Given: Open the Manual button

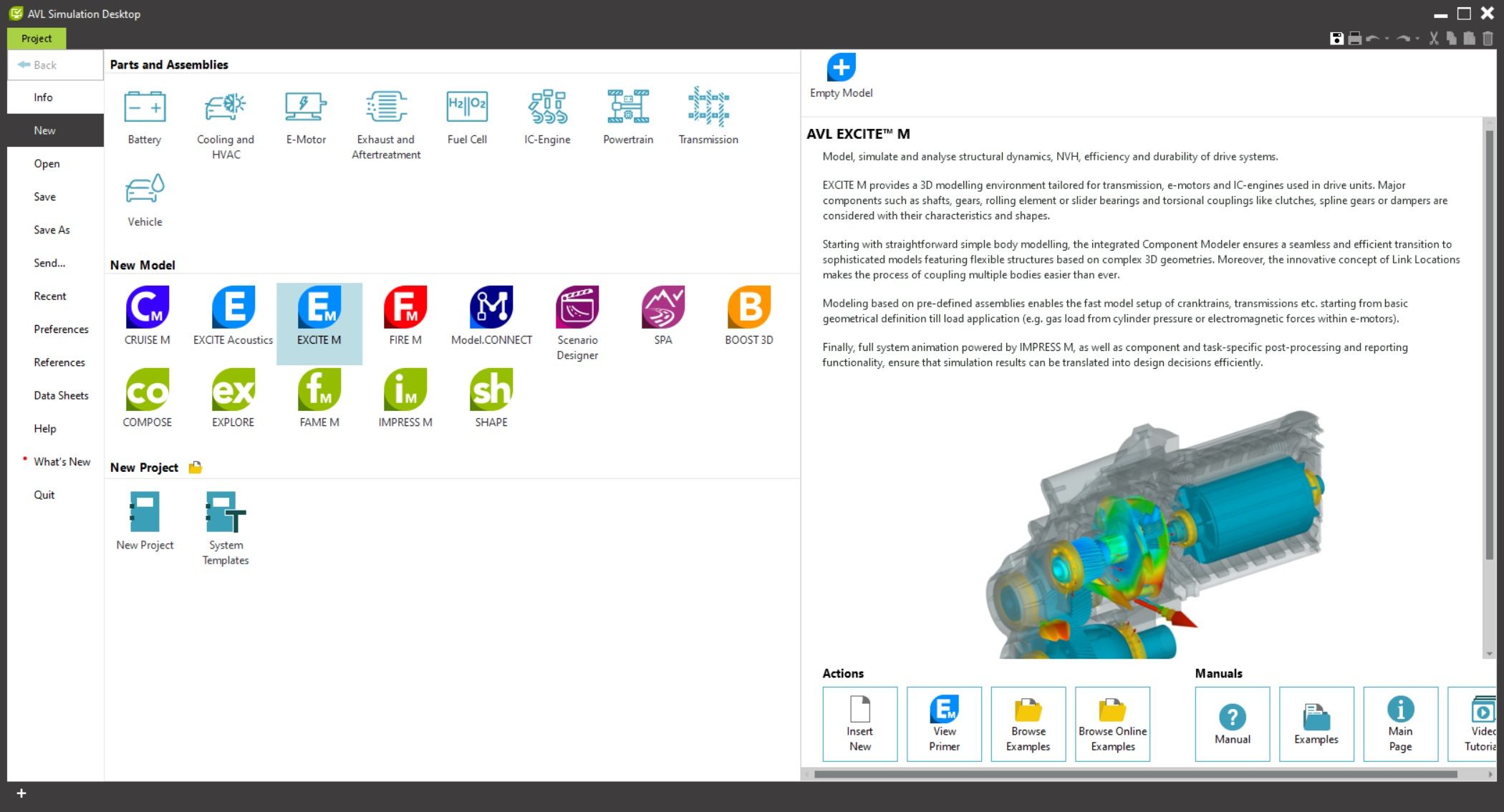Looking at the screenshot, I should [x=1233, y=724].
